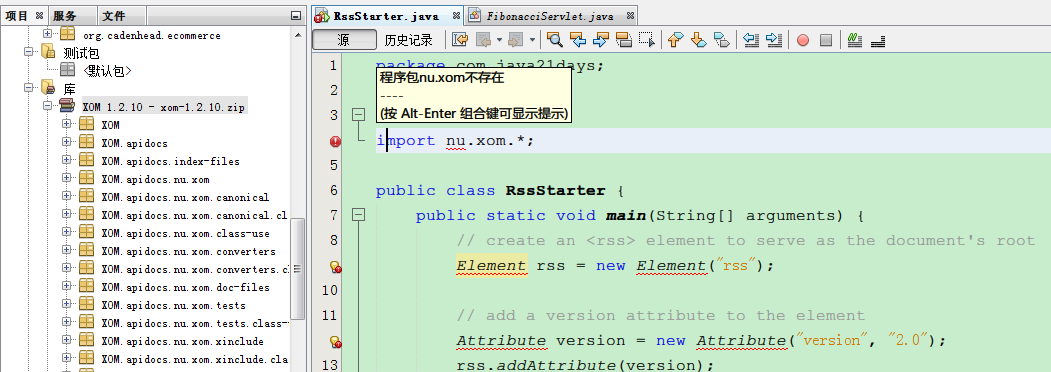Expand the XOM.apidocs.nu.xom.xinclude node
The height and width of the screenshot is (372, 1051).
point(66,340)
